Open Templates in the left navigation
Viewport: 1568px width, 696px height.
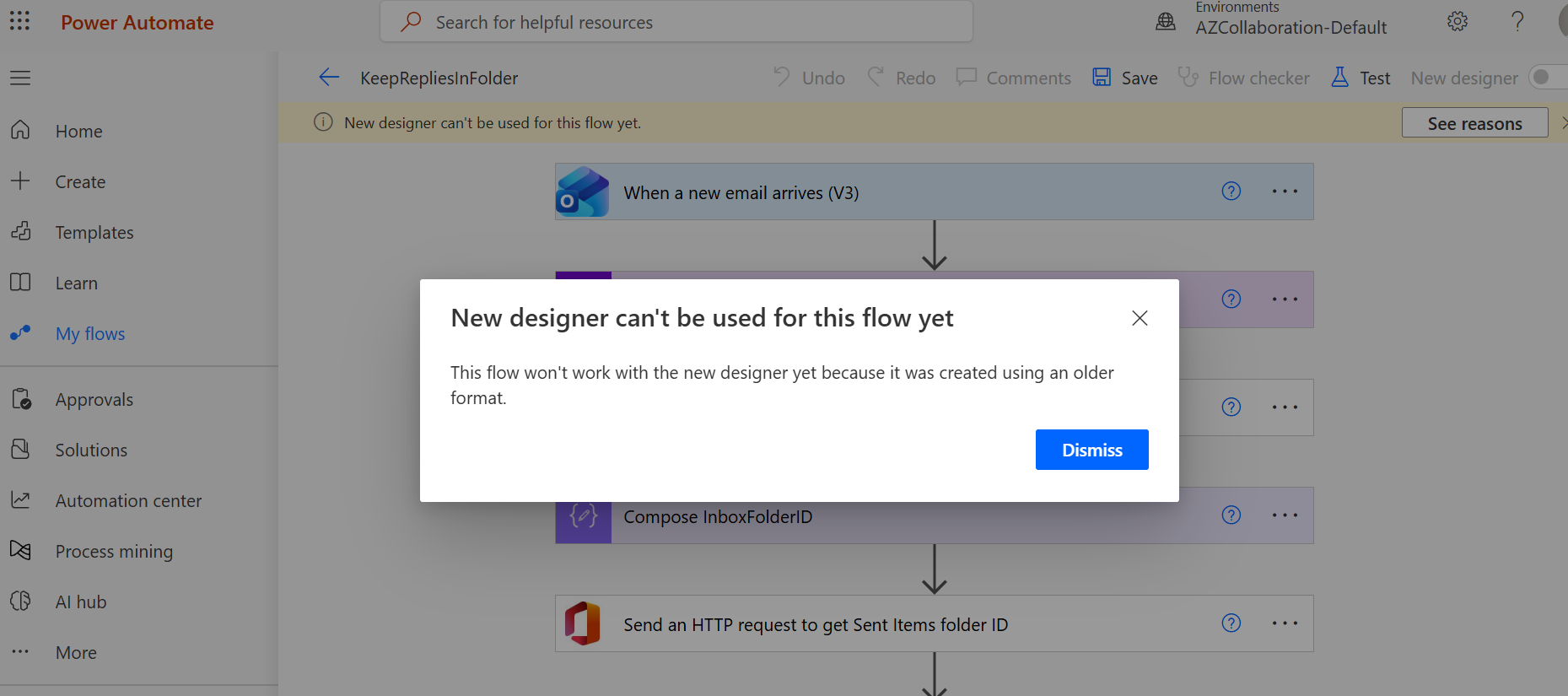(x=94, y=232)
